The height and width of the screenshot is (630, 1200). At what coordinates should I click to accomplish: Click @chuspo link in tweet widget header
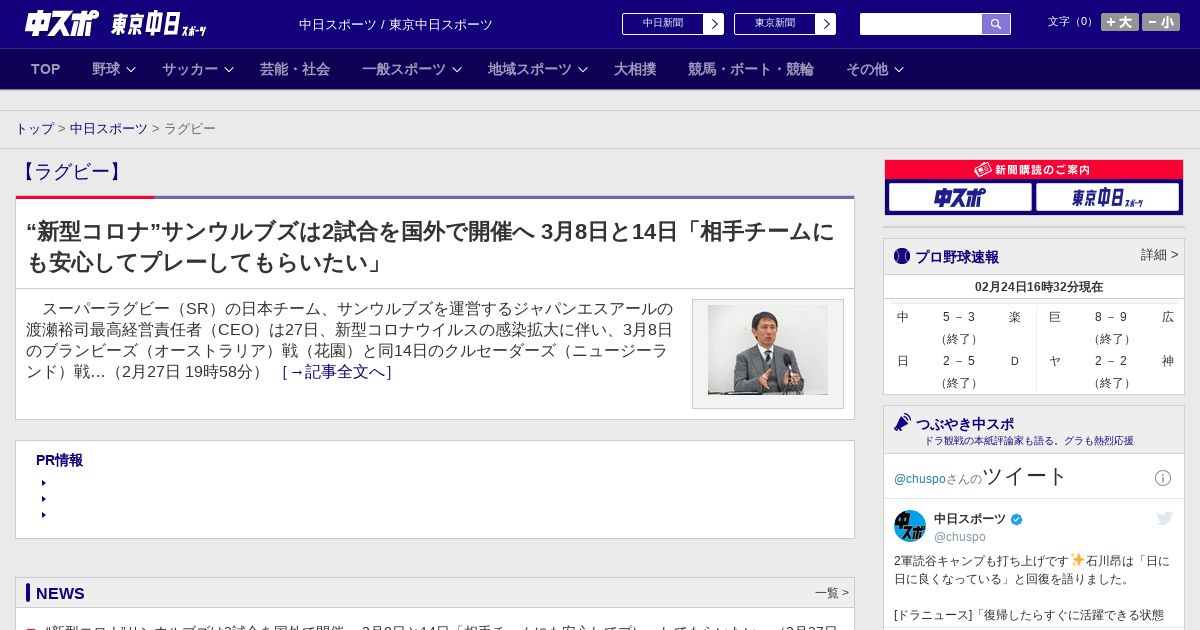pos(920,479)
